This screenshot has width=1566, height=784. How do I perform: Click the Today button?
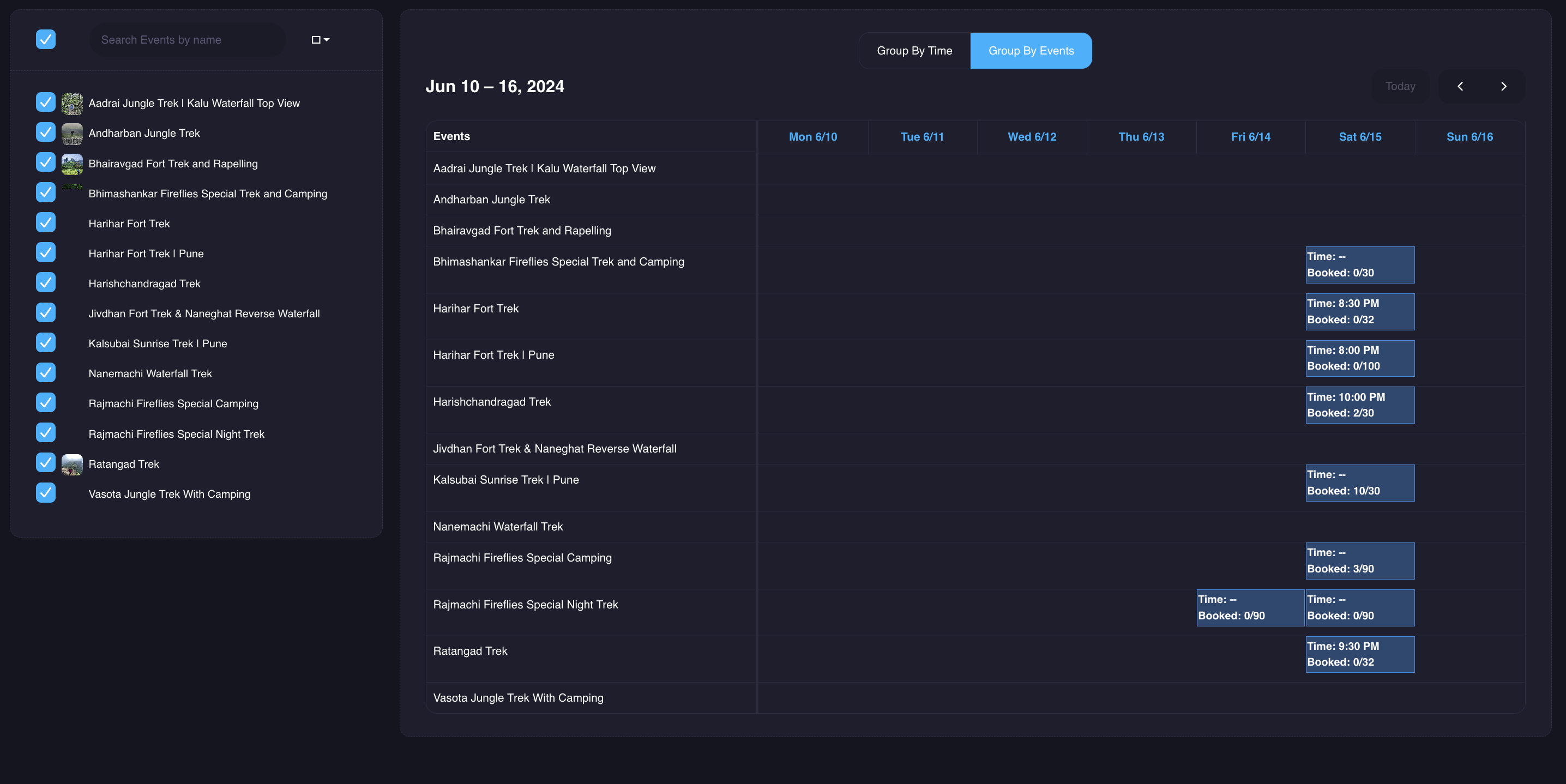coord(1400,86)
